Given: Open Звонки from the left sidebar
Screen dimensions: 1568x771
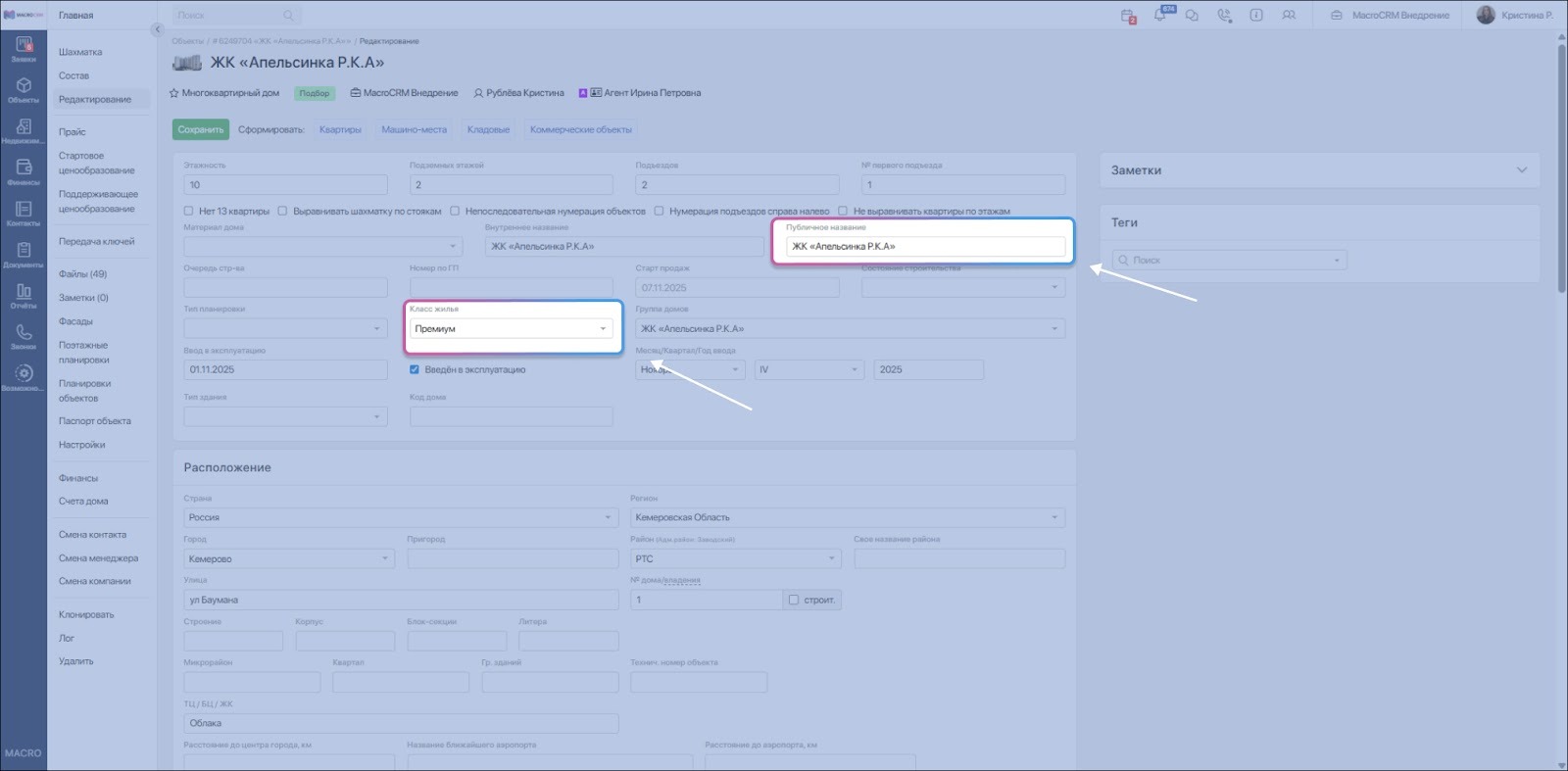Looking at the screenshot, I should tap(24, 337).
